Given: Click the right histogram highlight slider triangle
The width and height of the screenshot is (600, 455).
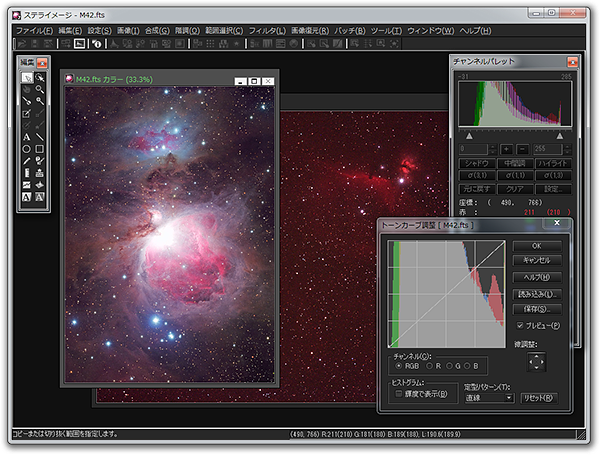Looking at the screenshot, I should [x=559, y=134].
